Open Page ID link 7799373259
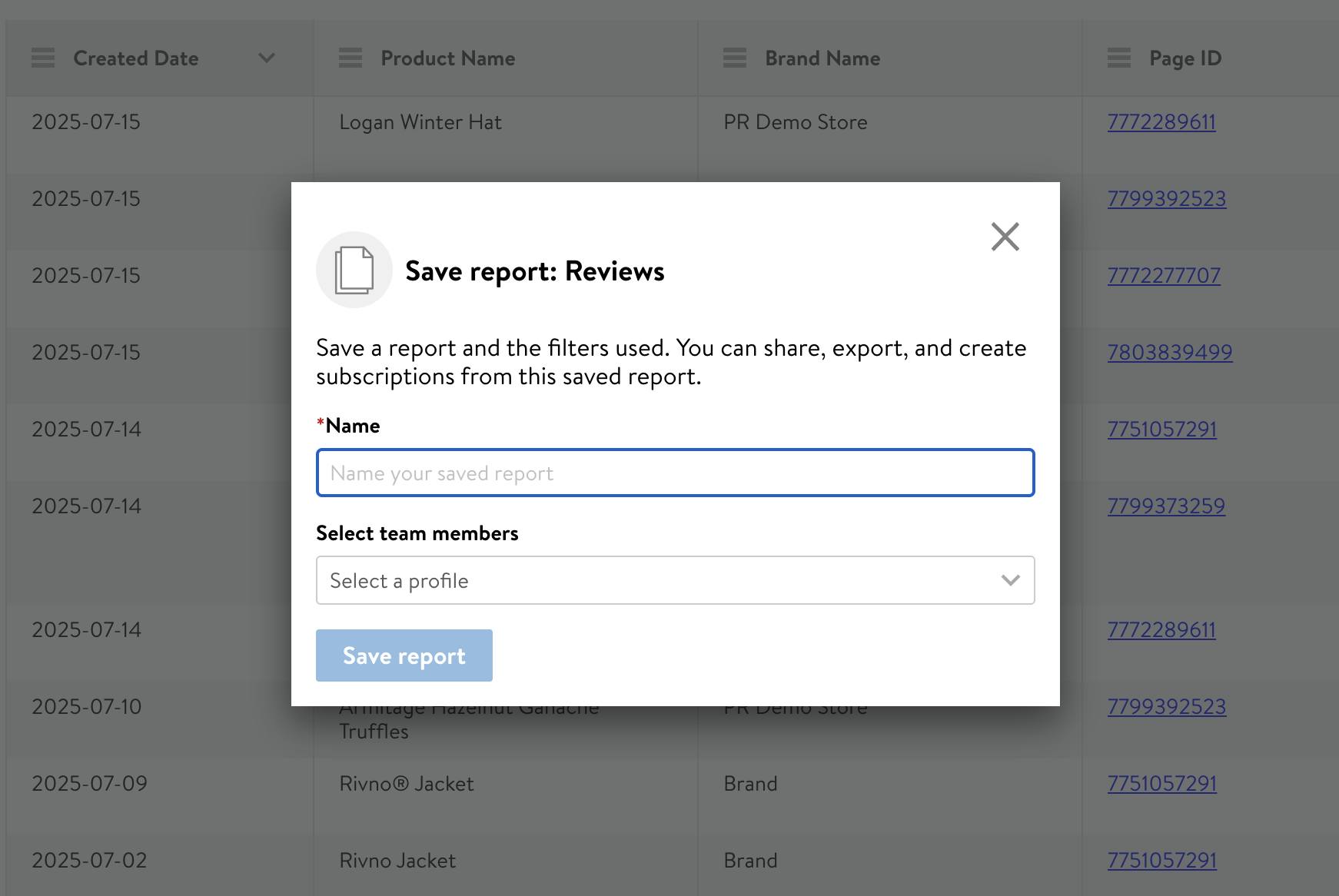 (1165, 506)
